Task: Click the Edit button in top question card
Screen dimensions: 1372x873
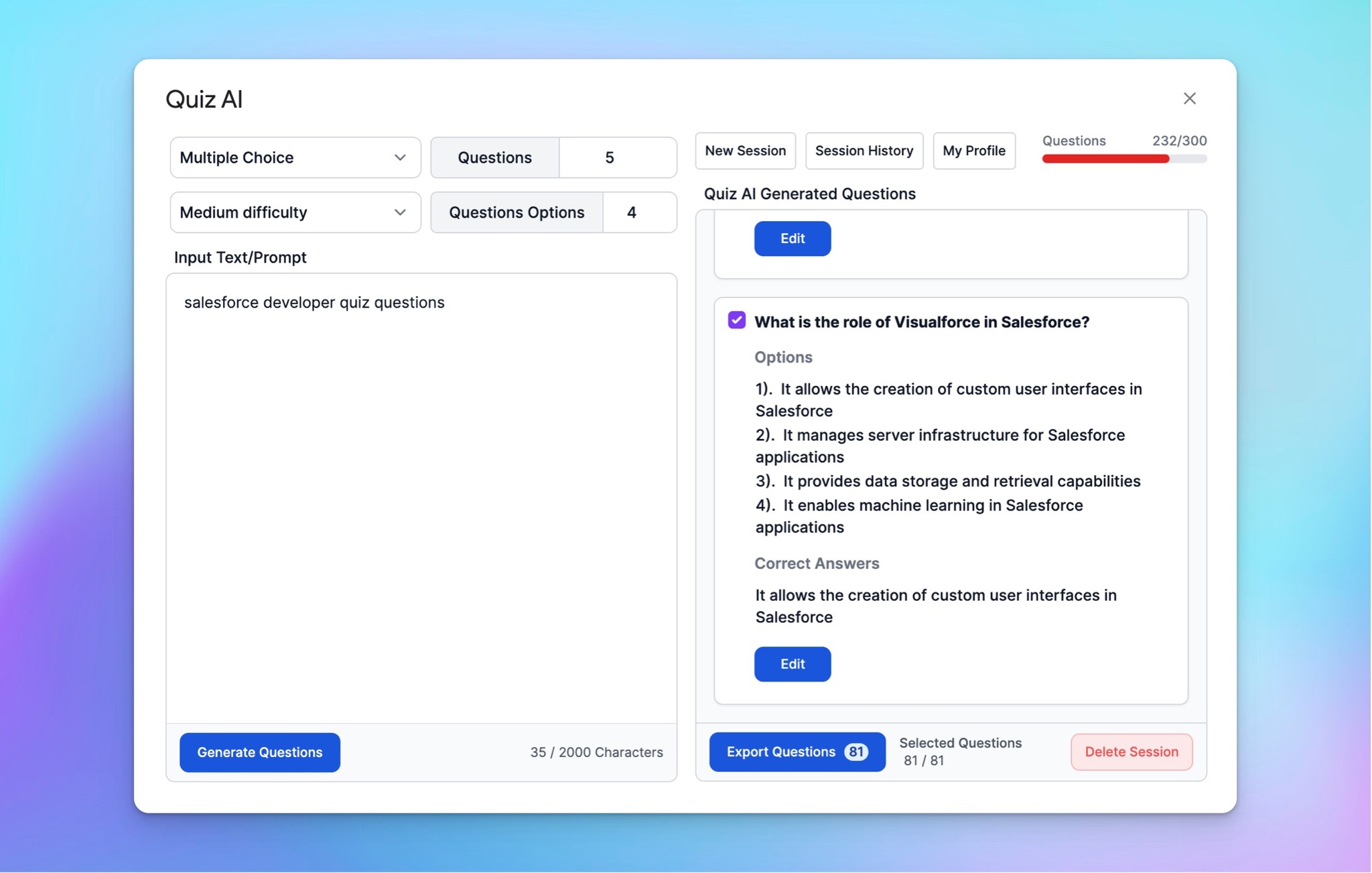Action: click(792, 238)
